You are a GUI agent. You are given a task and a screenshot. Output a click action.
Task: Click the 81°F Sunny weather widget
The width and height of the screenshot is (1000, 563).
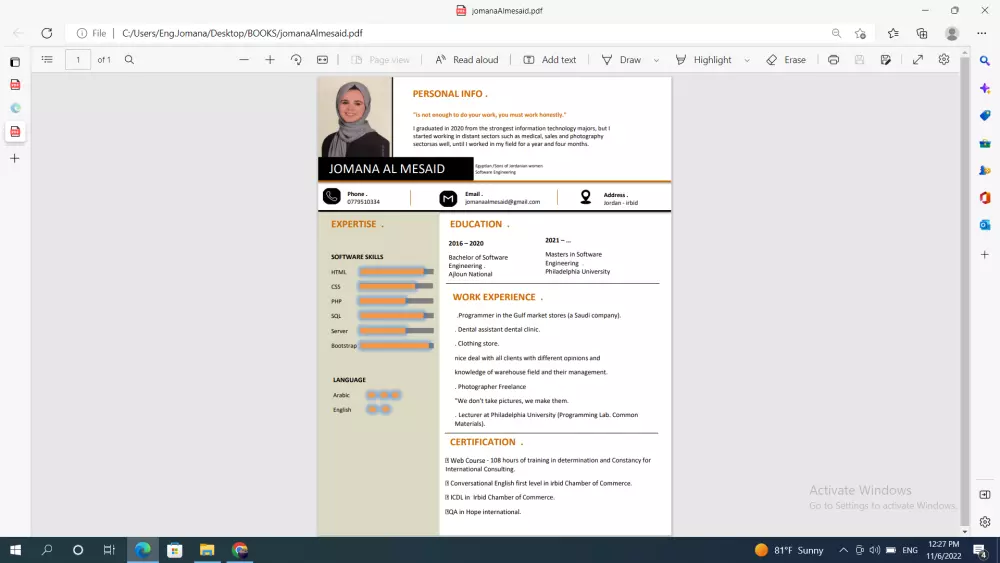[x=788, y=550]
